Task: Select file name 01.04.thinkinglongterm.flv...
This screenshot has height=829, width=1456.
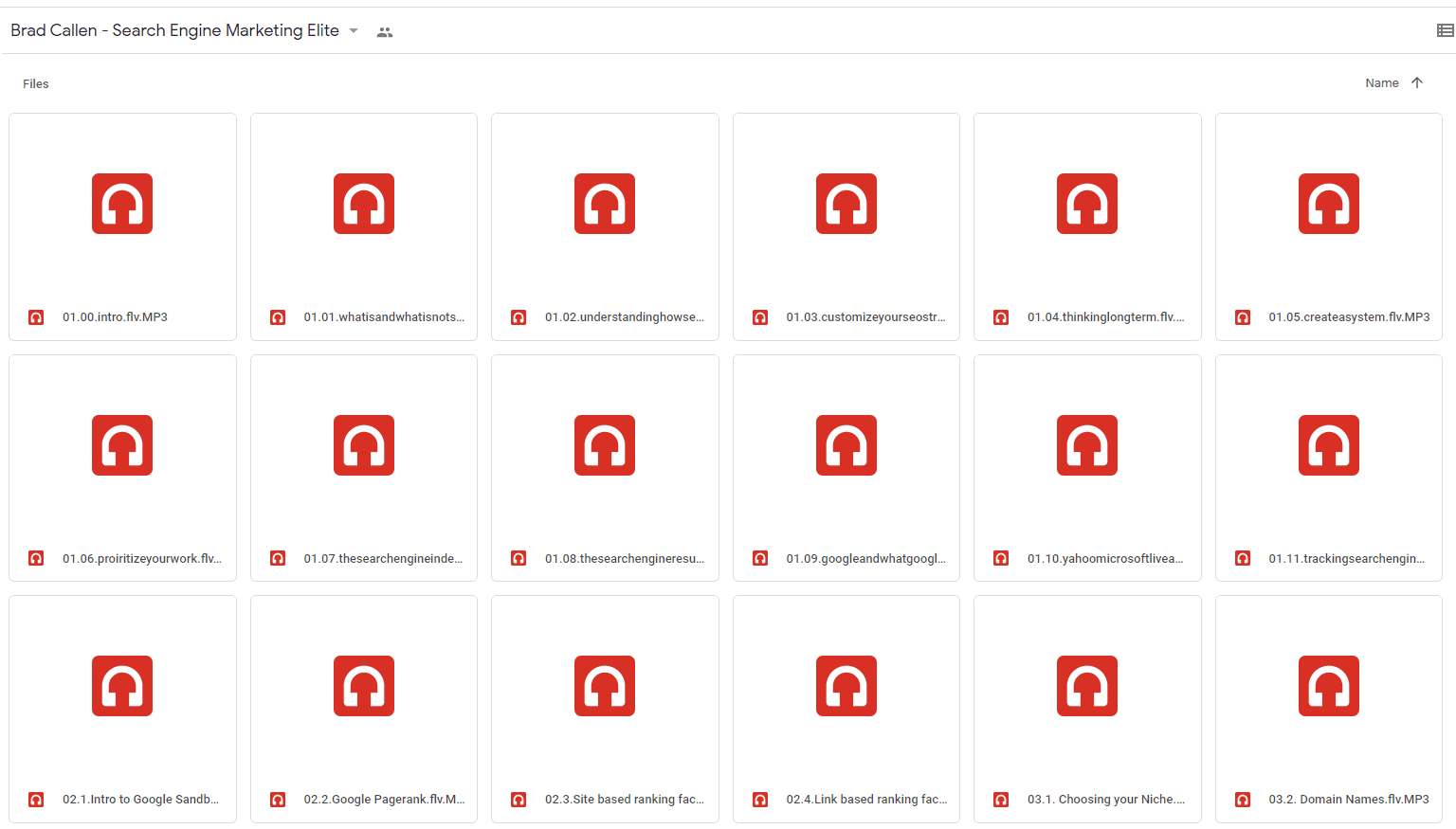Action: [x=1106, y=317]
